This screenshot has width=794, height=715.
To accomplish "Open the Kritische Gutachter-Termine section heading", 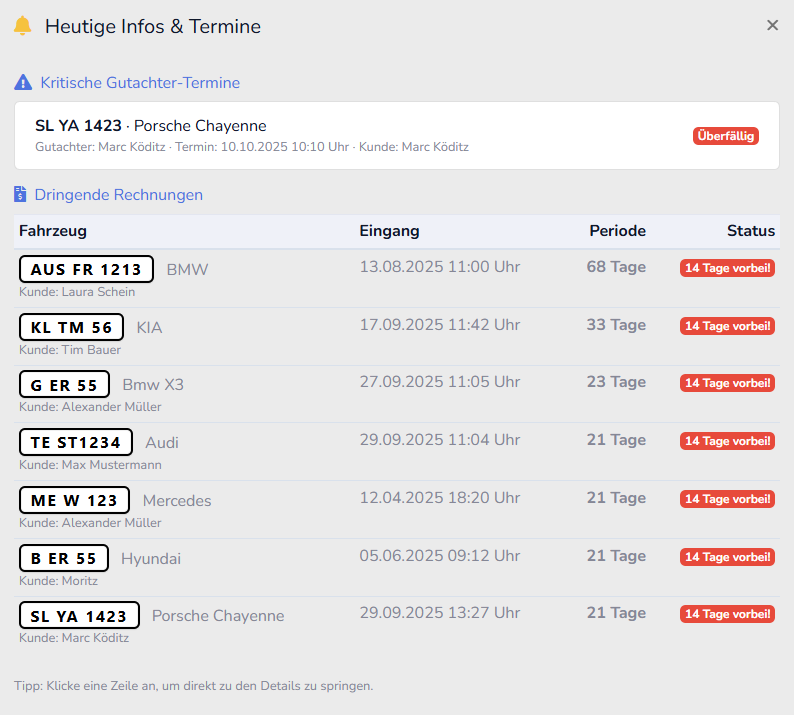I will [140, 83].
